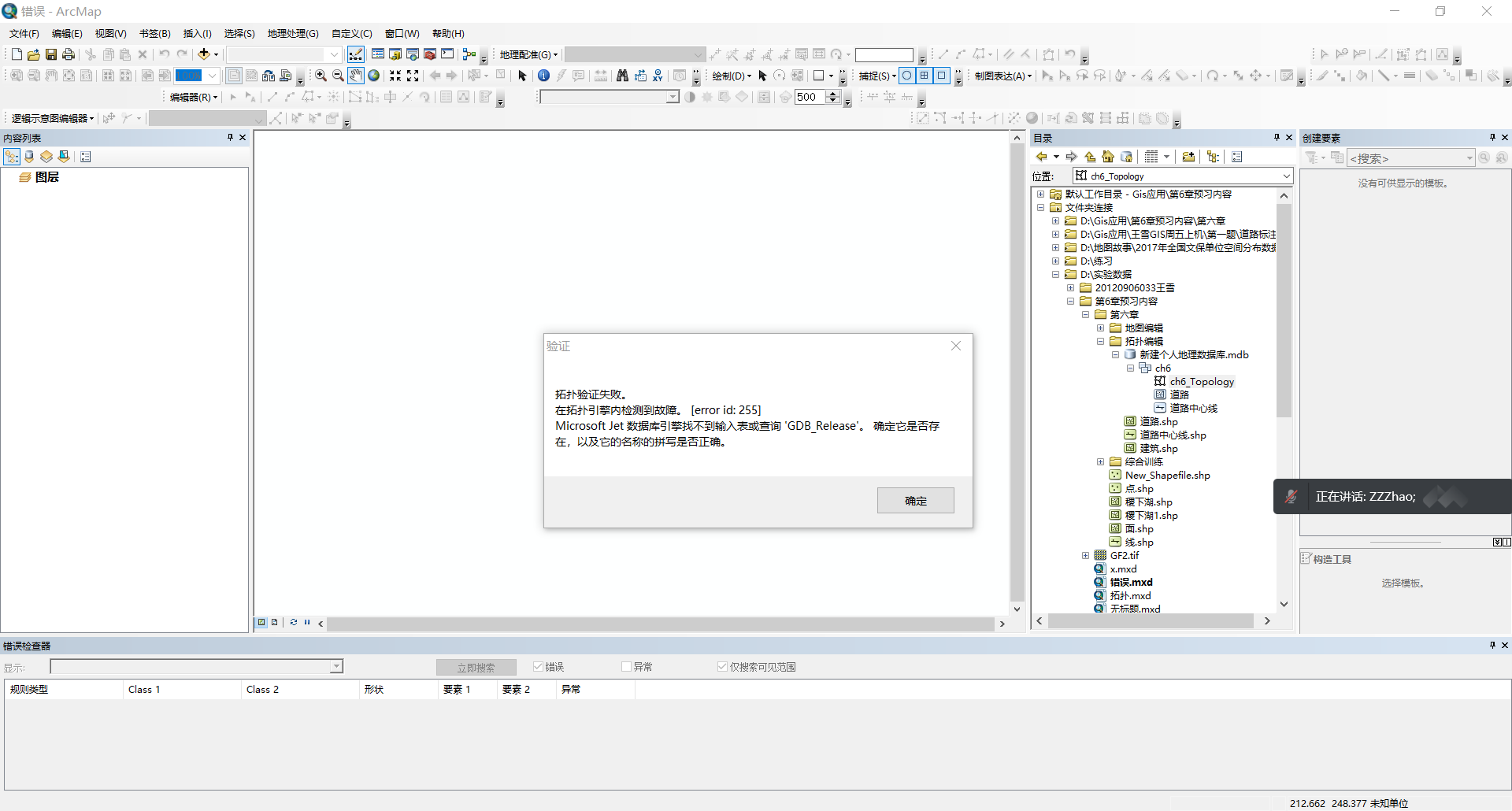Collapse the 拓扑编辑 folder in Catalog
The height and width of the screenshot is (811, 1512).
(1101, 342)
